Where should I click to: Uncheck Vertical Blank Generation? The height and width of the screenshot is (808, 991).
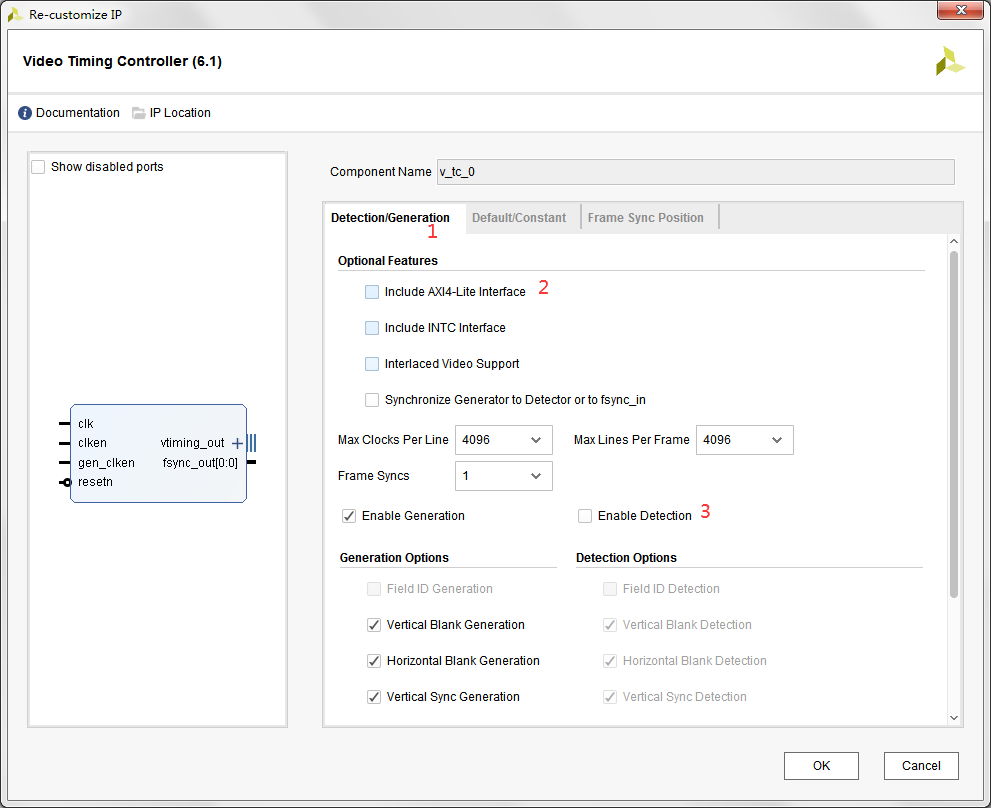tap(374, 625)
